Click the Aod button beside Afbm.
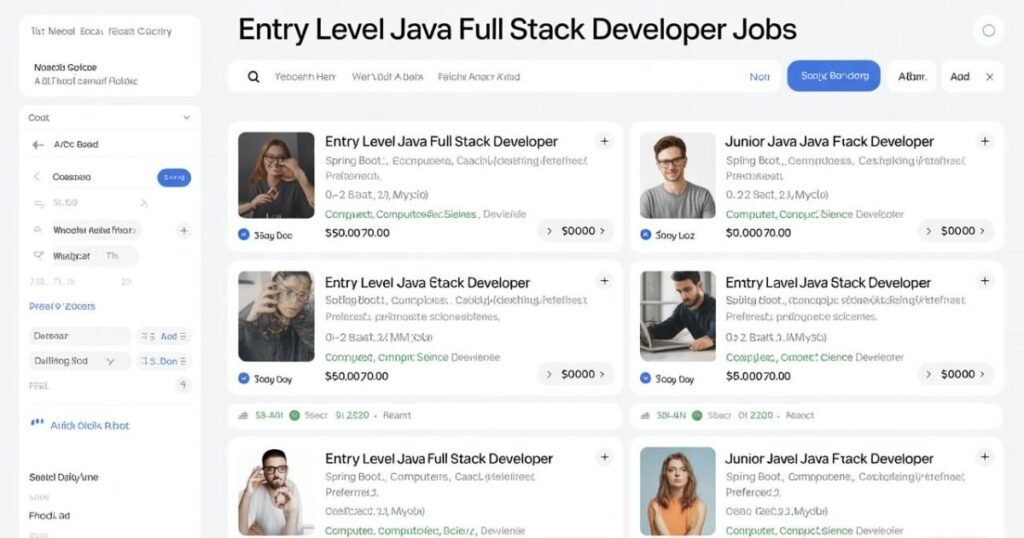 click(x=959, y=77)
